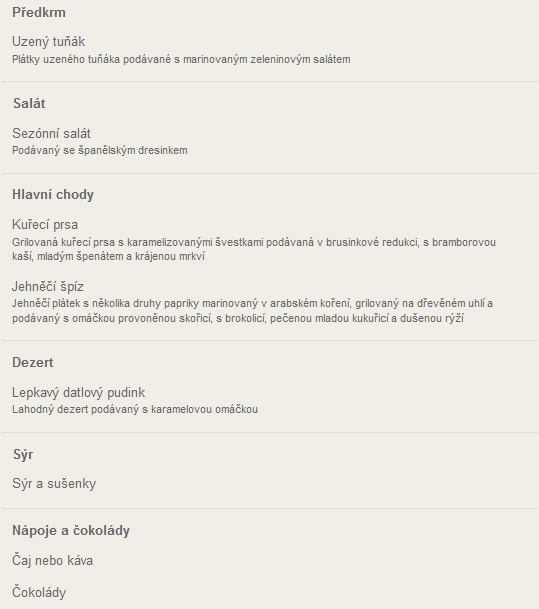Select the Sýr a sušenky item
This screenshot has width=539, height=609.
click(54, 484)
